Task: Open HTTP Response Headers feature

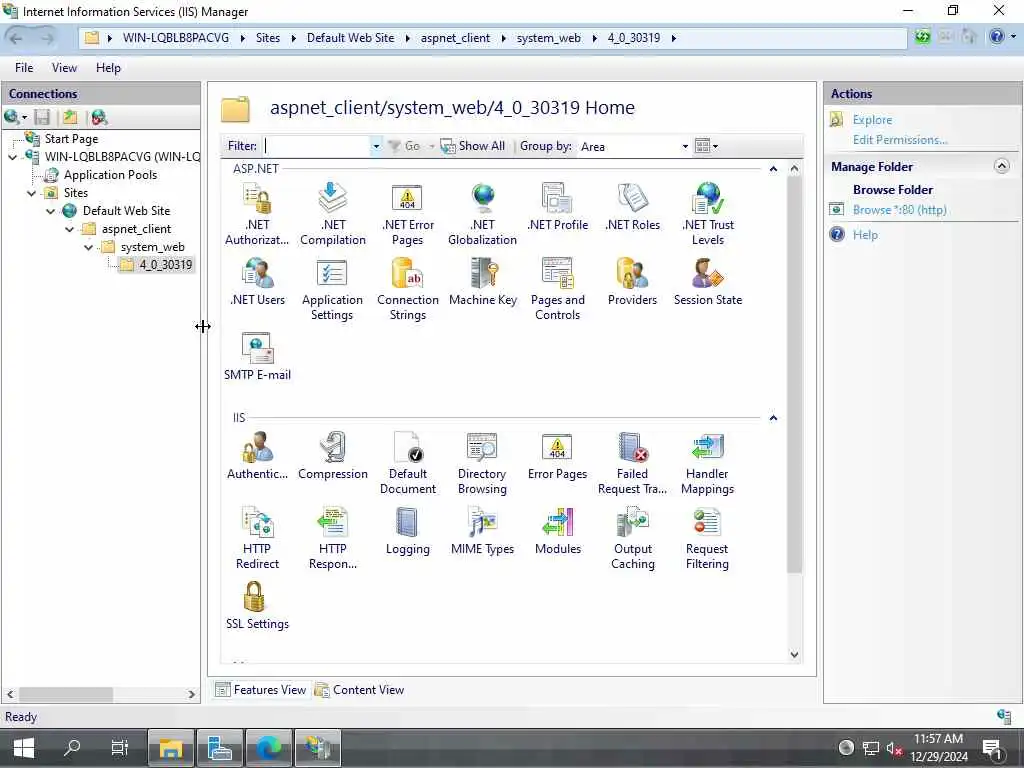Action: coord(332,539)
